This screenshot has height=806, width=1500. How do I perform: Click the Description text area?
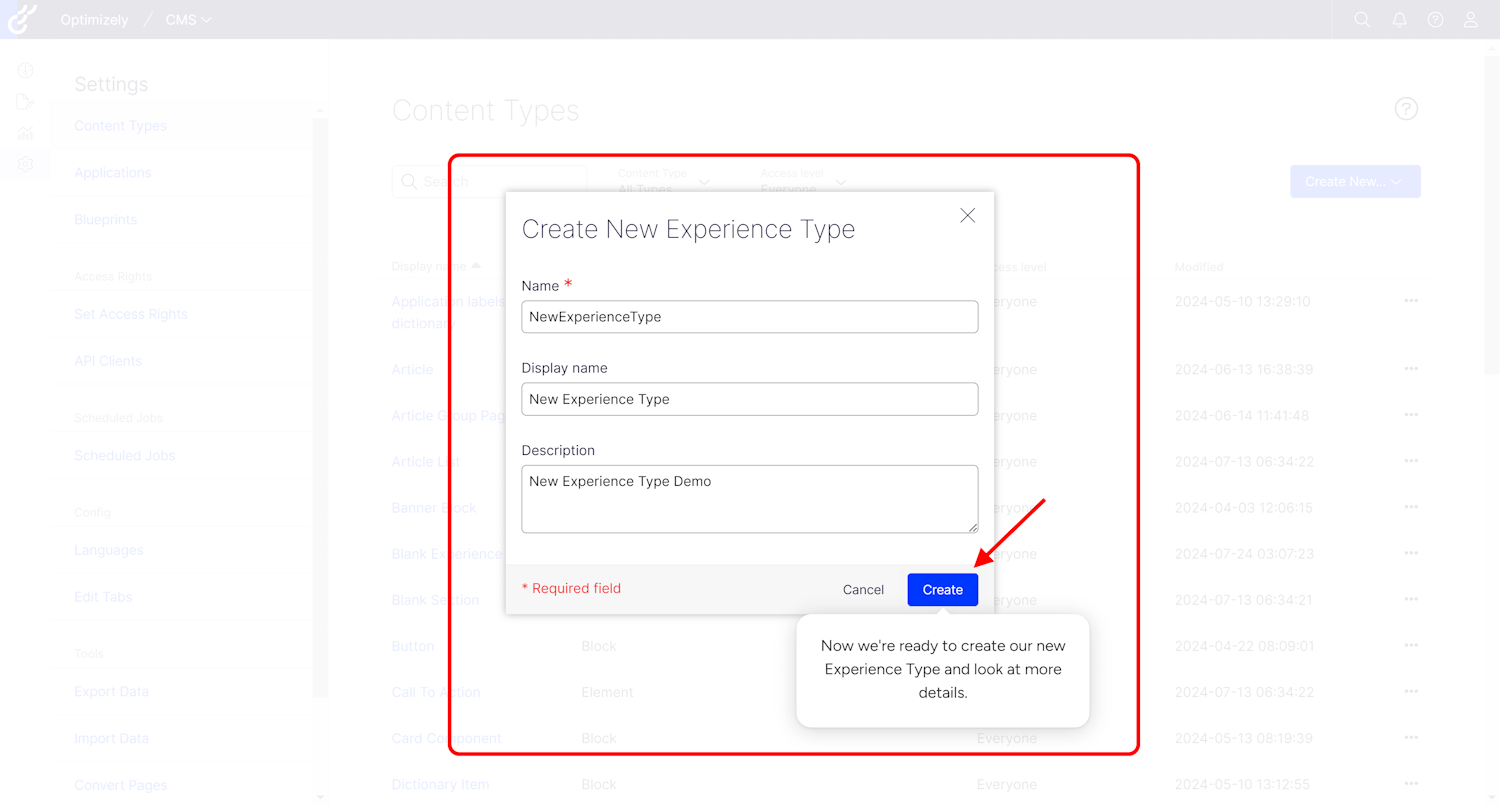click(749, 498)
